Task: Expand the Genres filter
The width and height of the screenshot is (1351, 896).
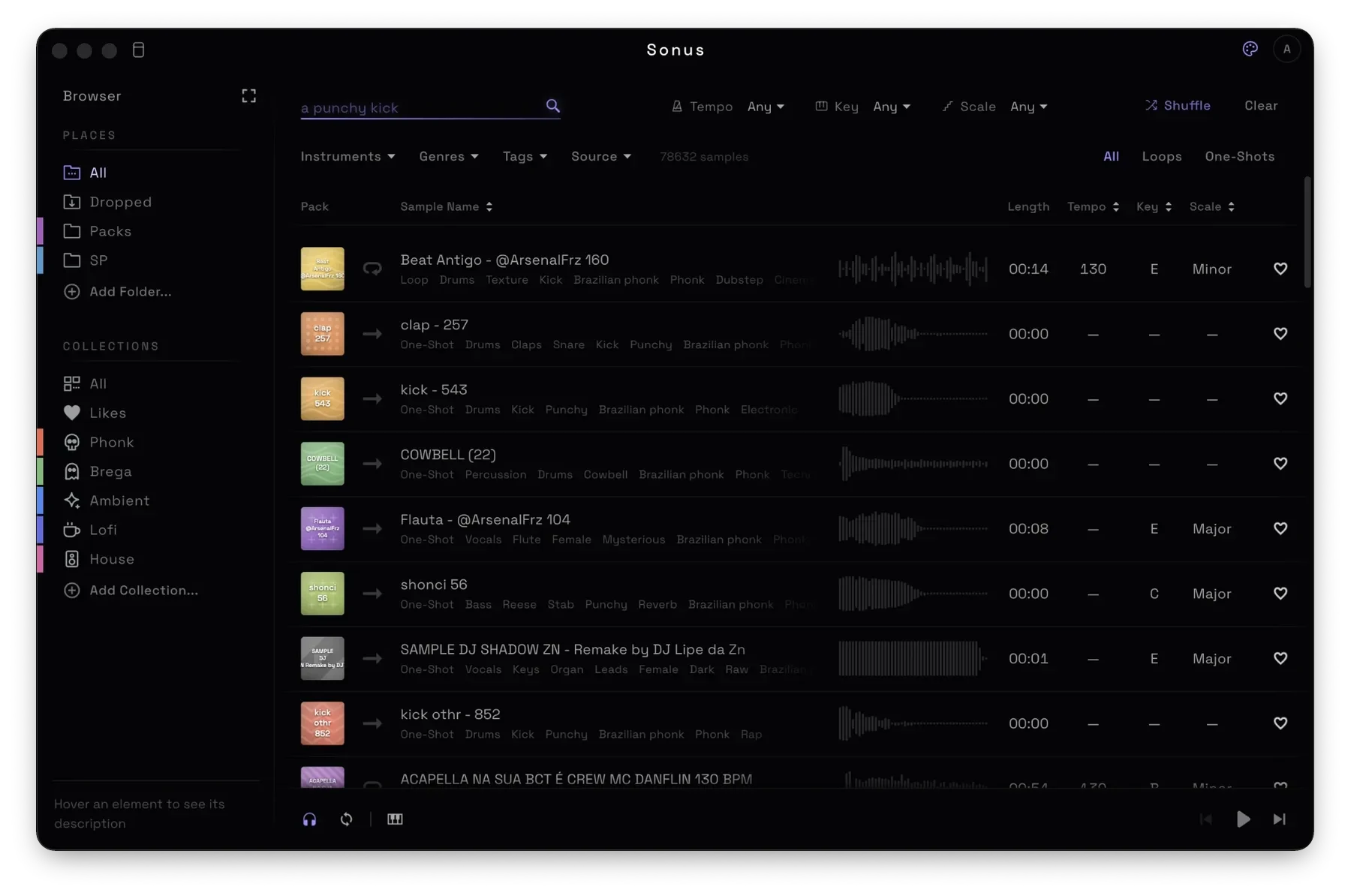Action: (x=449, y=156)
